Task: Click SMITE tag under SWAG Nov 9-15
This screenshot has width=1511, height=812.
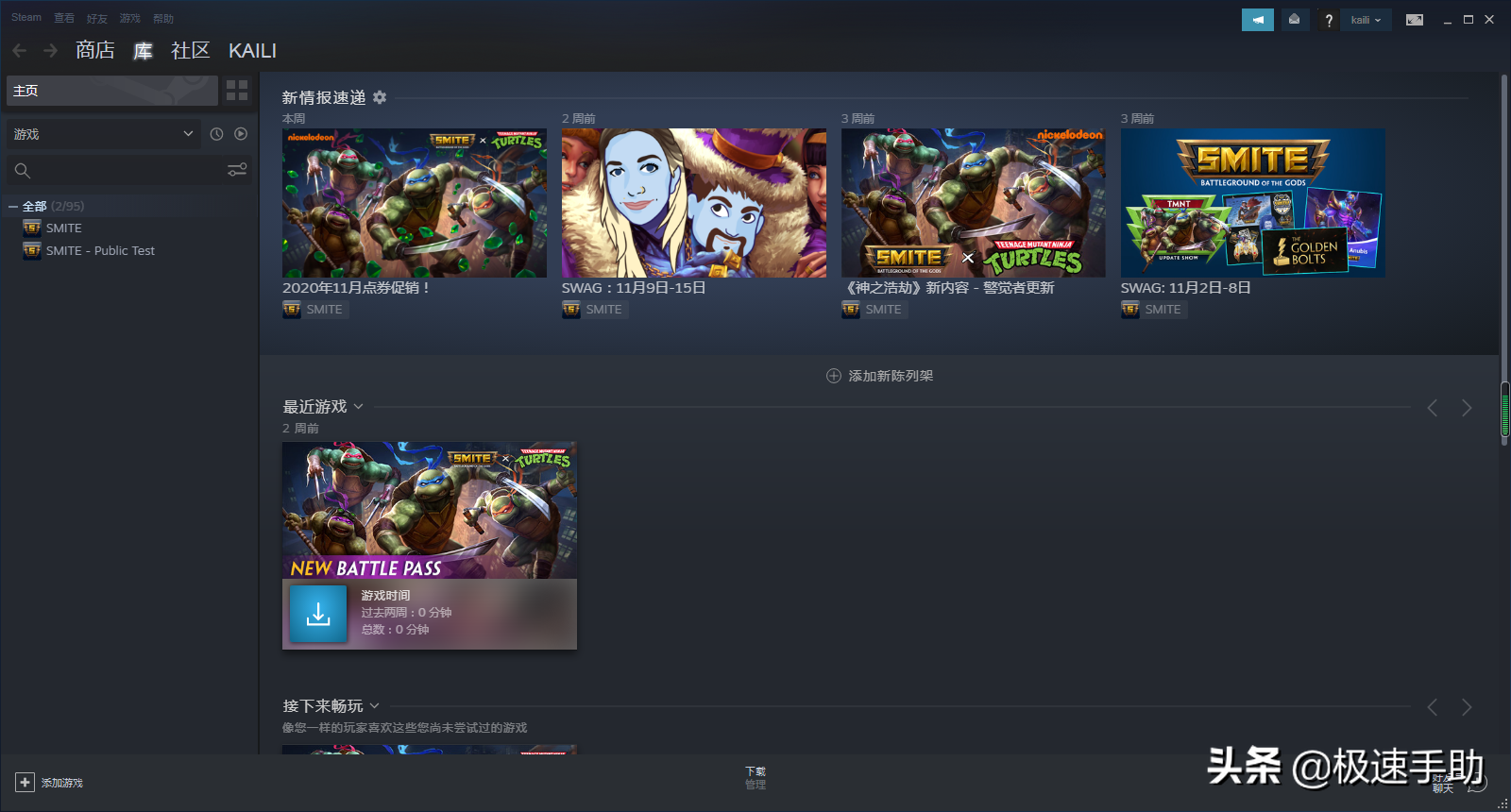Action: (595, 310)
